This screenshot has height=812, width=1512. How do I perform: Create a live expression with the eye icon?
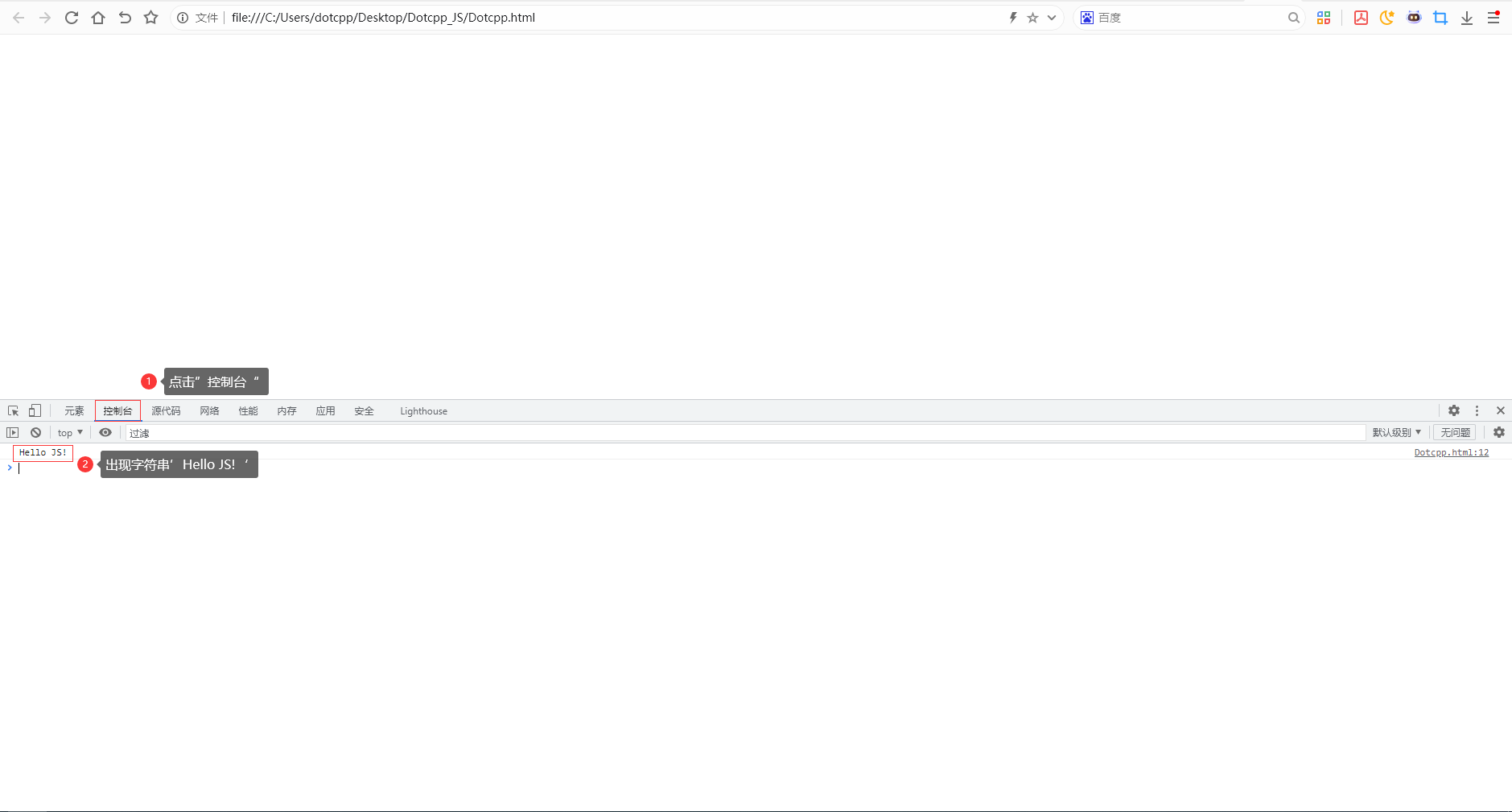click(x=105, y=432)
